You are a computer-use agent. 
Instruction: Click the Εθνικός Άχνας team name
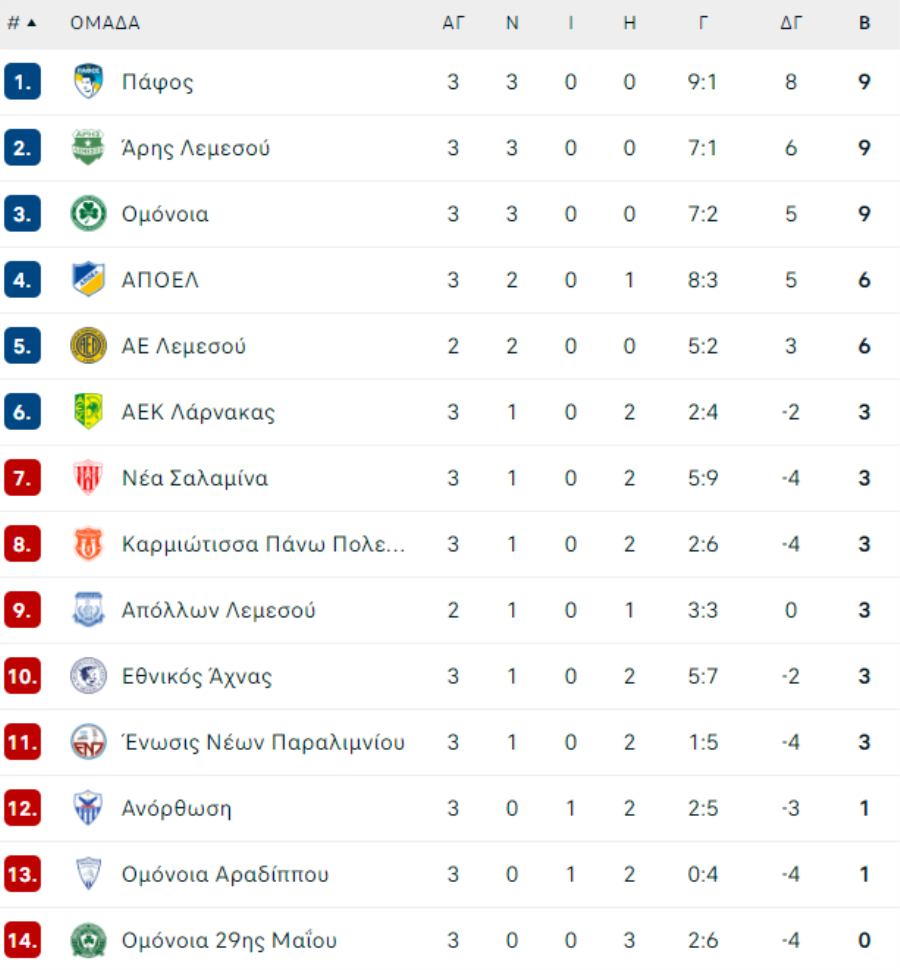[x=197, y=676]
